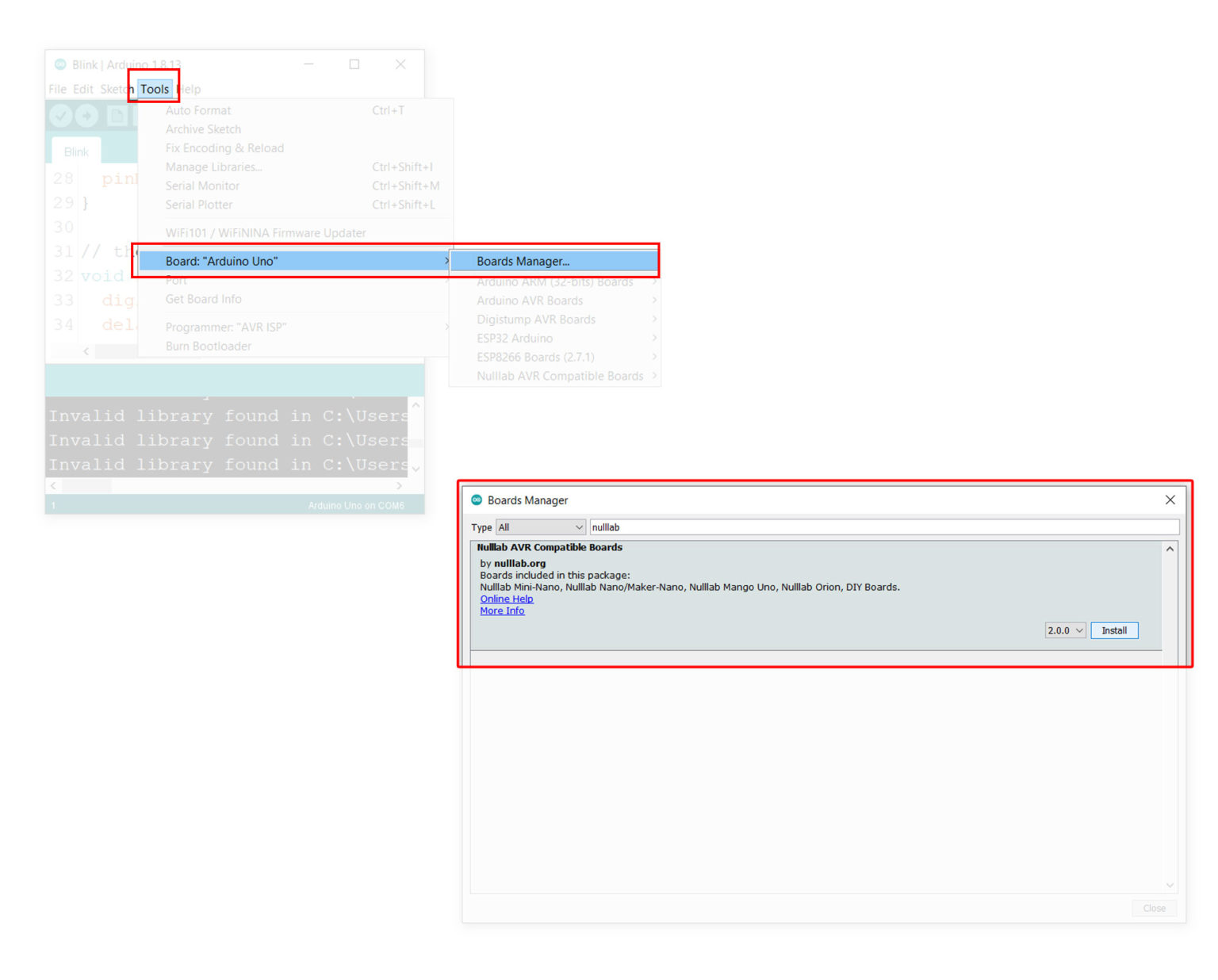Click the Upload arrow toolbar icon

tap(86, 116)
